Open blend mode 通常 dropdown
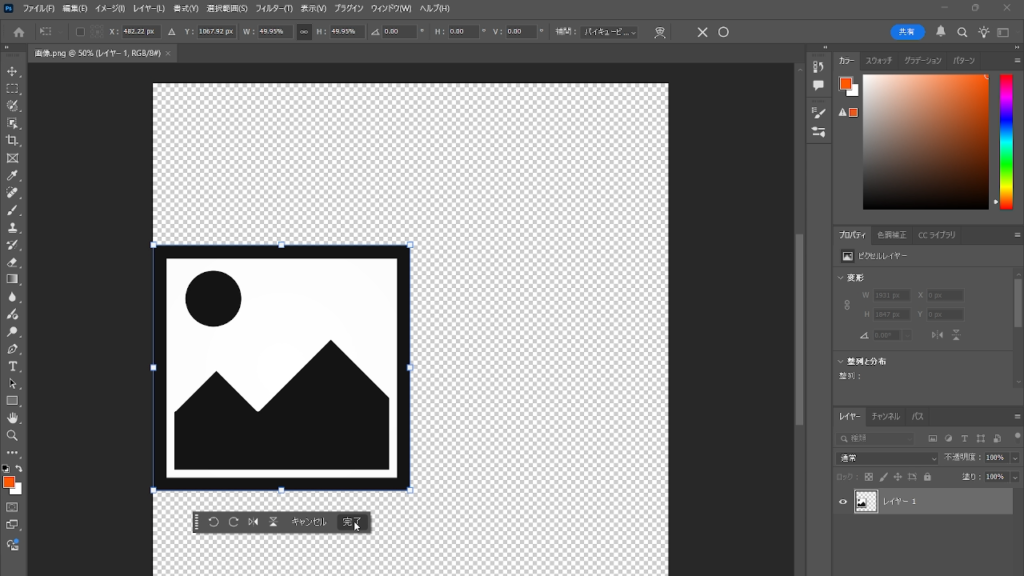The image size is (1024, 576). click(887, 458)
